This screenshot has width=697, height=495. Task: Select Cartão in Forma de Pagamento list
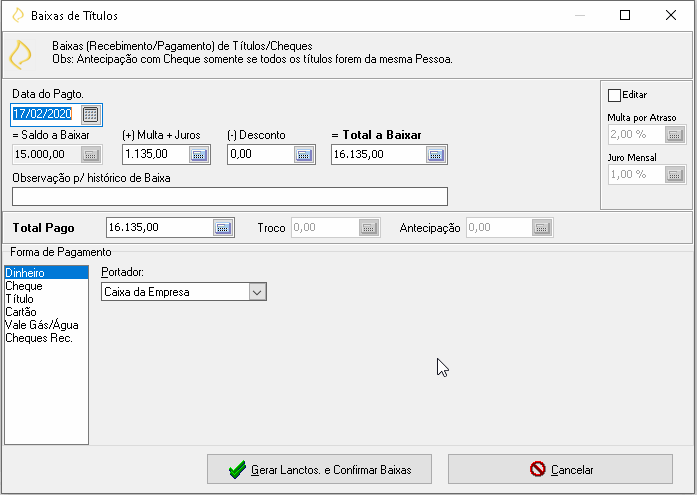click(x=21, y=312)
